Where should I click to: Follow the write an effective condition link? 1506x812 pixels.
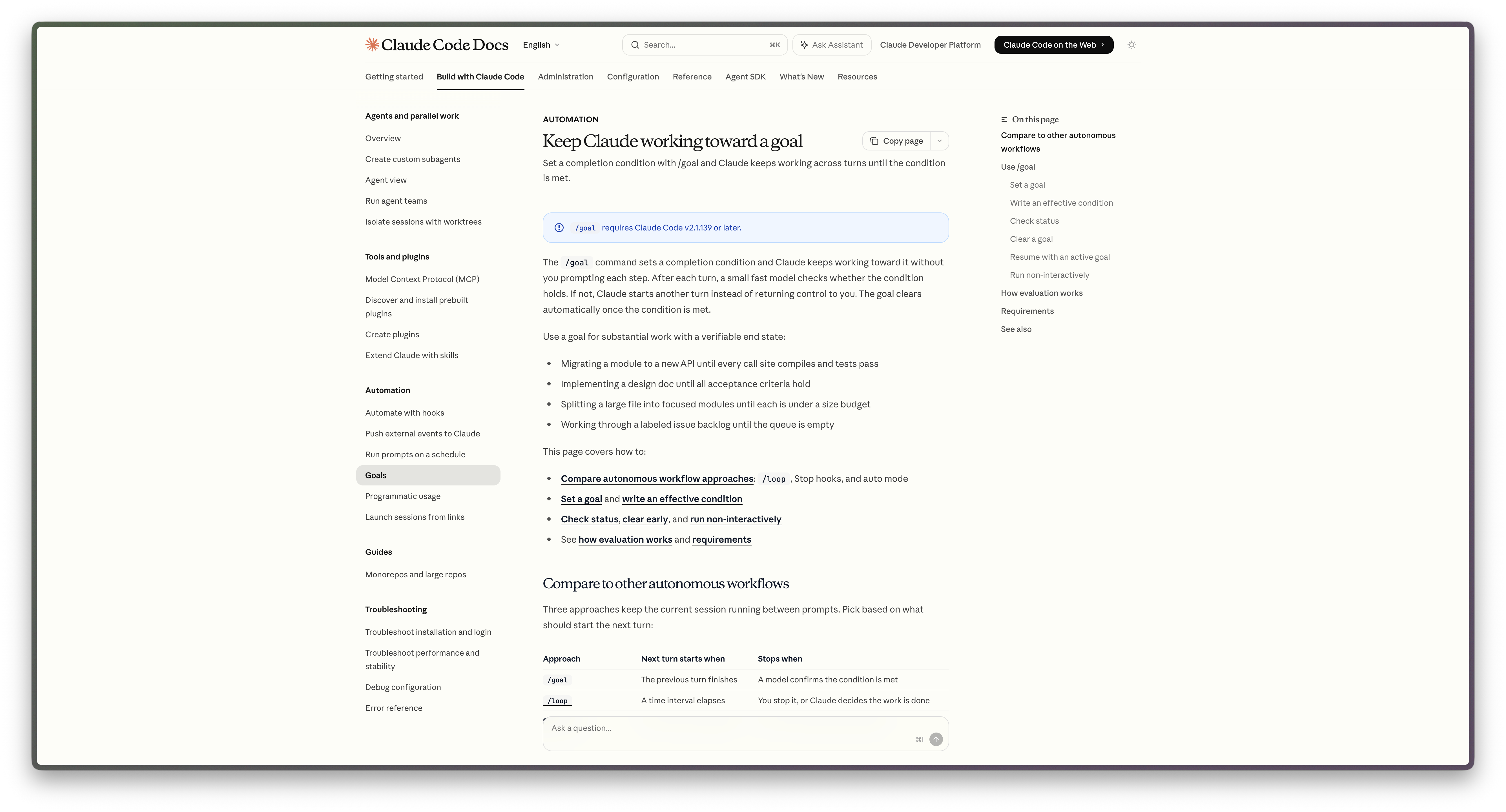click(x=682, y=499)
